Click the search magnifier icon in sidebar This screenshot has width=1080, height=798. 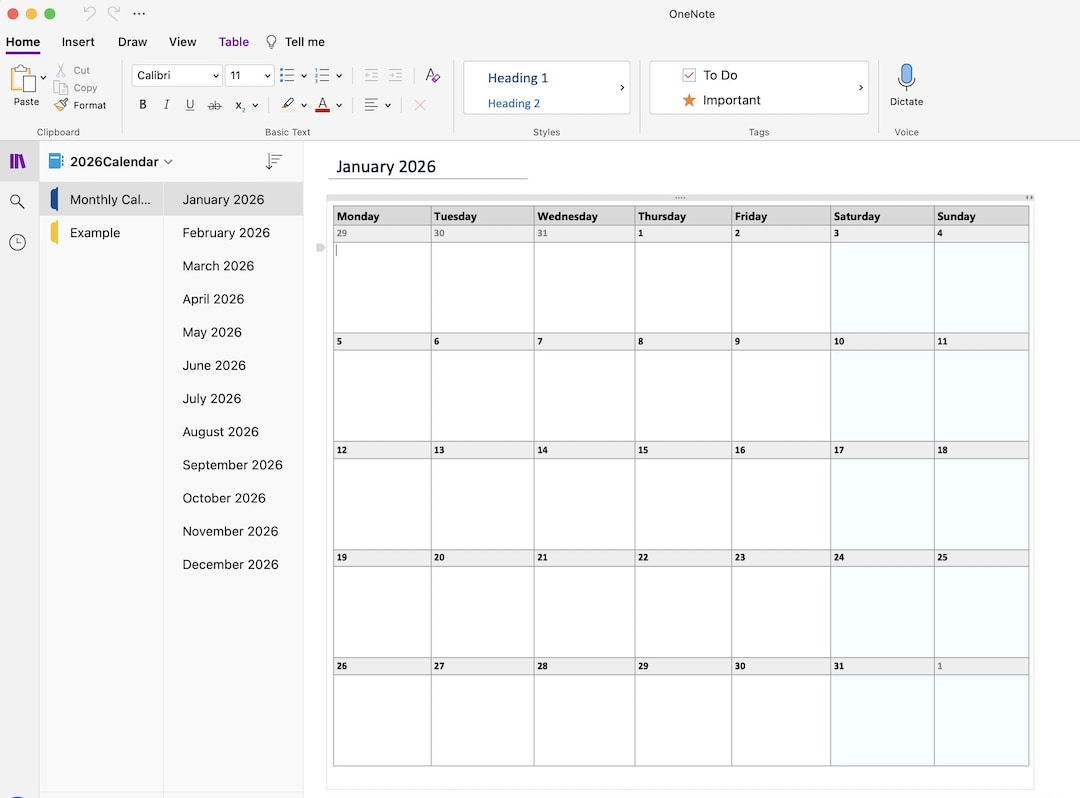pyautogui.click(x=17, y=200)
